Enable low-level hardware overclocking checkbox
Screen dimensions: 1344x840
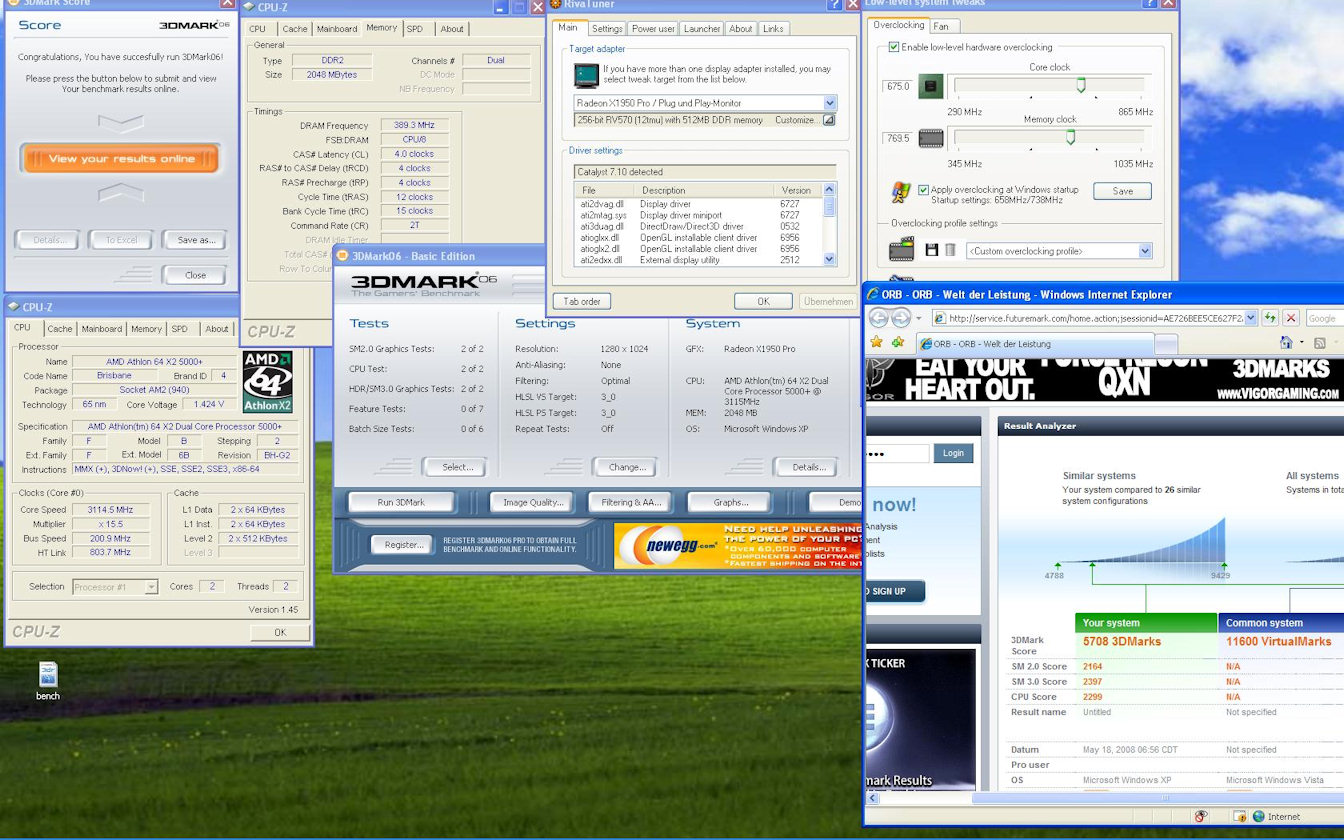pyautogui.click(x=893, y=47)
